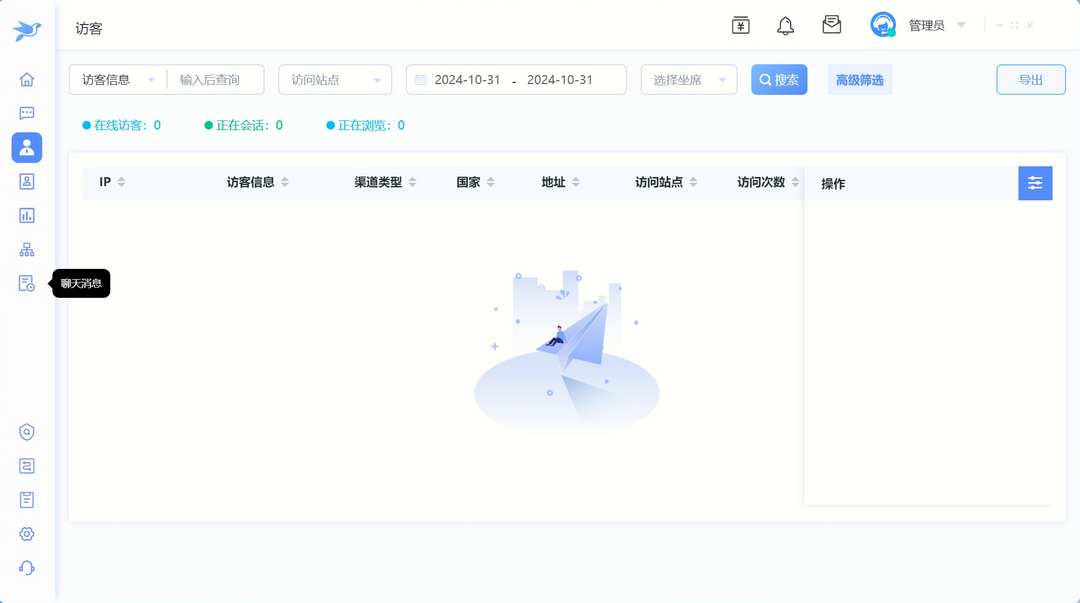The image size is (1080, 603).
Task: Open the security shield search icon in sidebar
Action: [26, 431]
